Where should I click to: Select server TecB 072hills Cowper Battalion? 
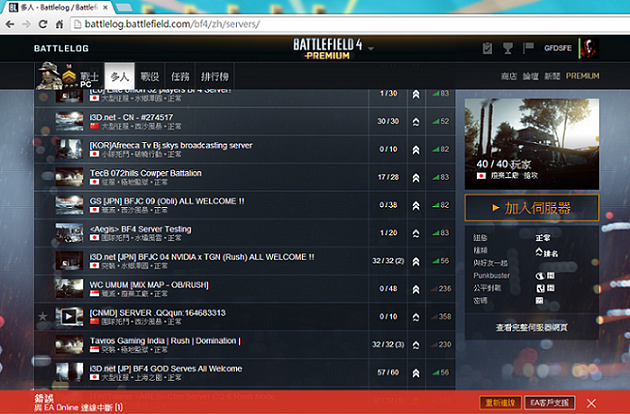(x=244, y=177)
